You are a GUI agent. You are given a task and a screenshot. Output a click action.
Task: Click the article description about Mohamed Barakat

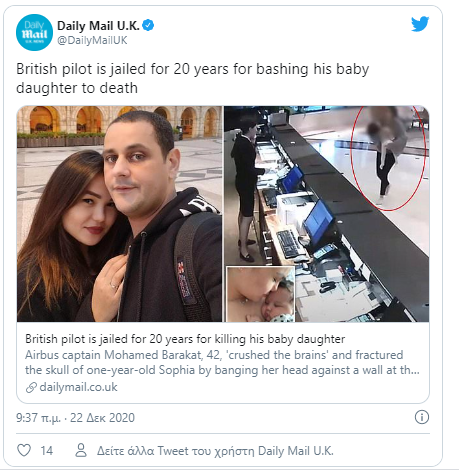coord(222,362)
